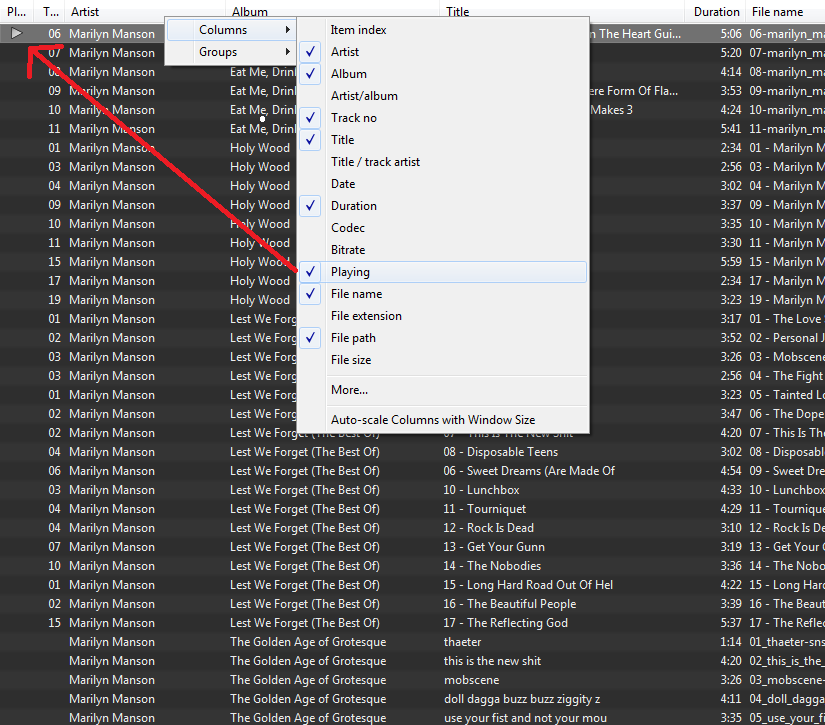Click file name 03_mobscene-
The width and height of the screenshot is (825, 725).
tap(787, 680)
